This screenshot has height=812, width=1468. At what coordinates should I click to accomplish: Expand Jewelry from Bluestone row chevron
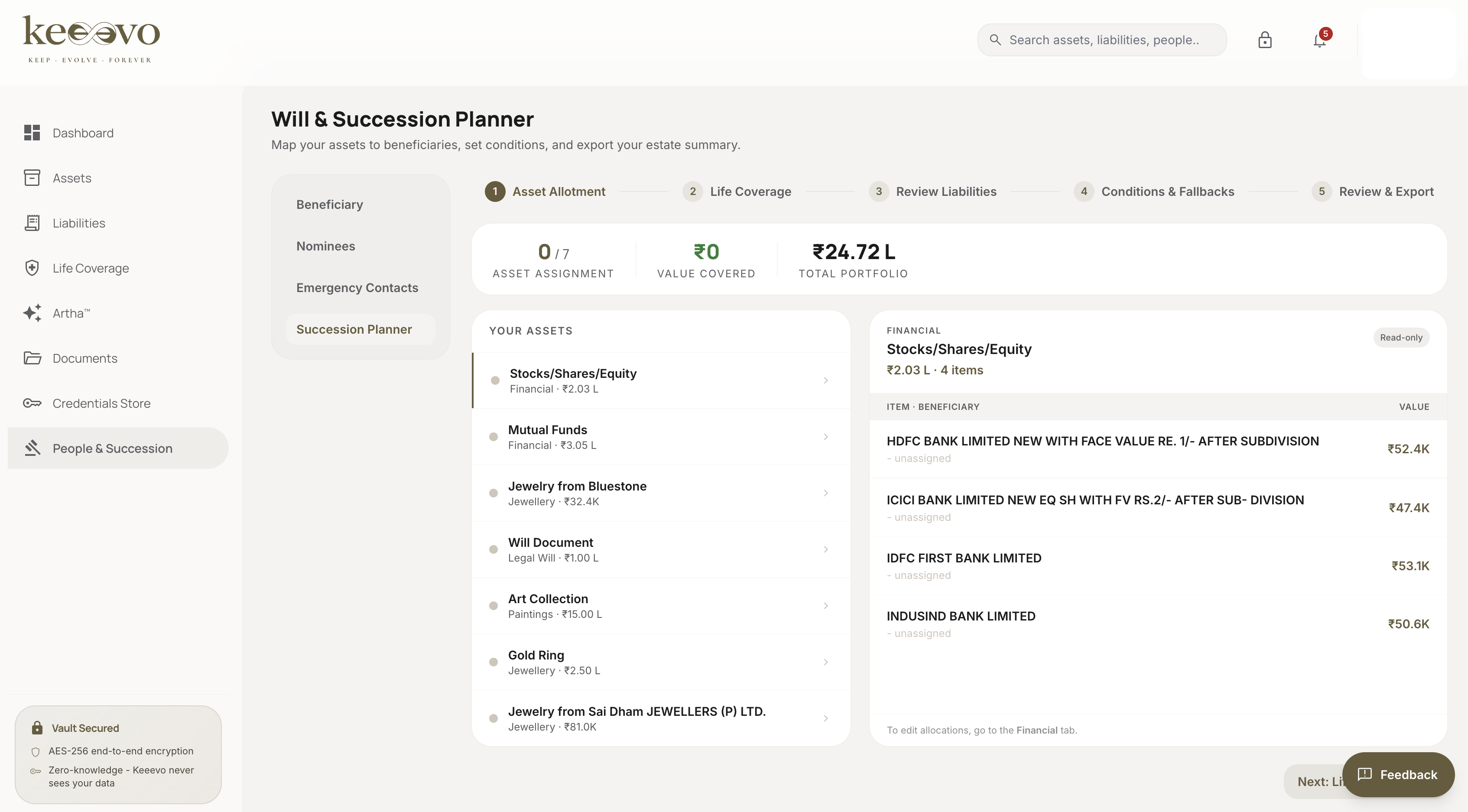tap(826, 493)
